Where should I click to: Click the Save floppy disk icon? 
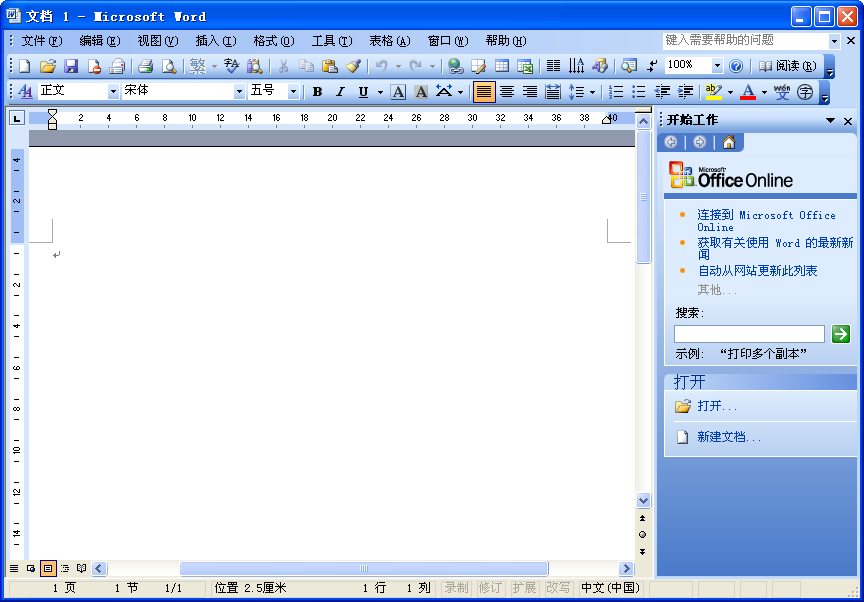[x=71, y=66]
